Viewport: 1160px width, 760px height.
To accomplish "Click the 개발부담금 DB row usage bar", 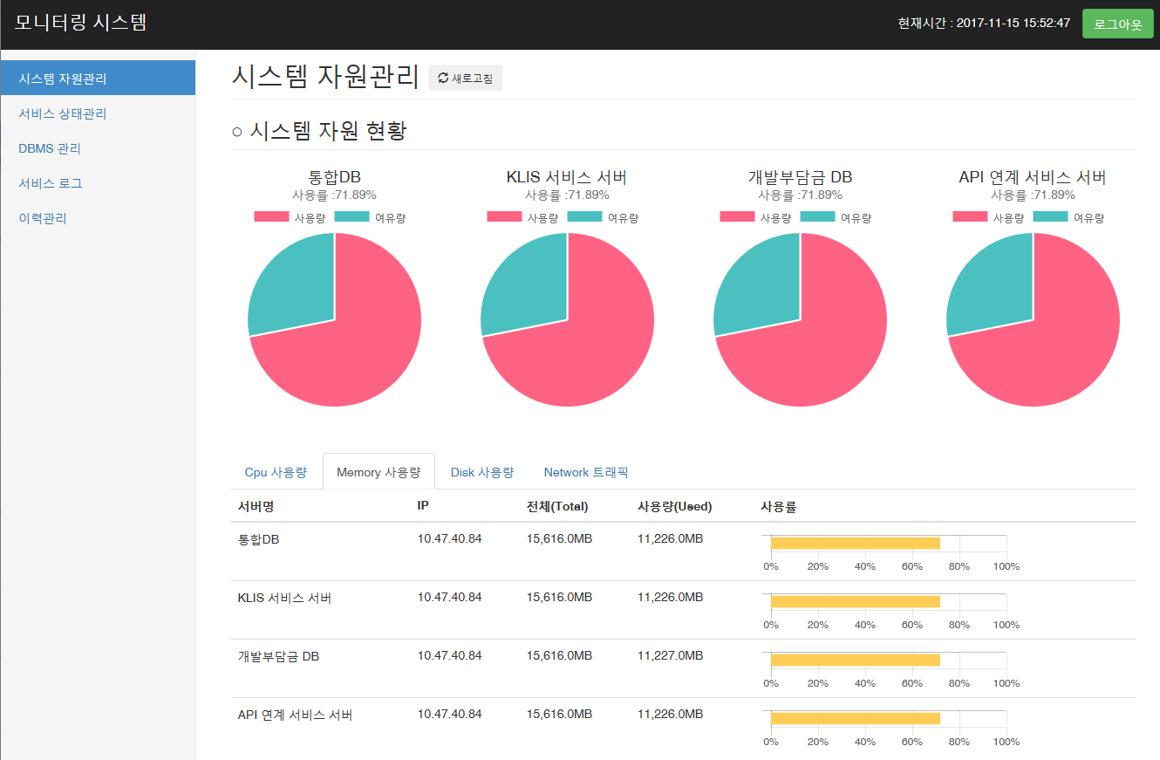I will pyautogui.click(x=855, y=660).
